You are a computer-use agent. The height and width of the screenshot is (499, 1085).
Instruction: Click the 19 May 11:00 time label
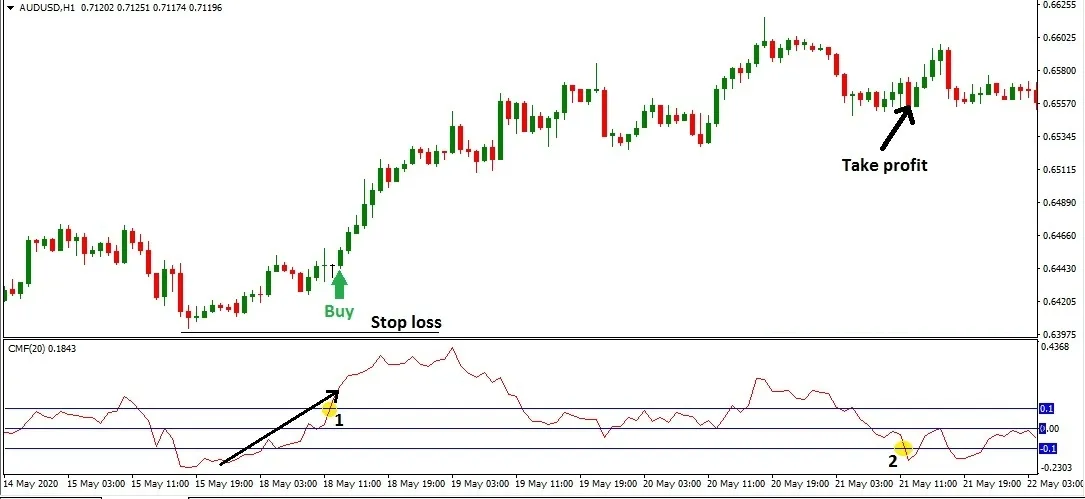coord(545,482)
